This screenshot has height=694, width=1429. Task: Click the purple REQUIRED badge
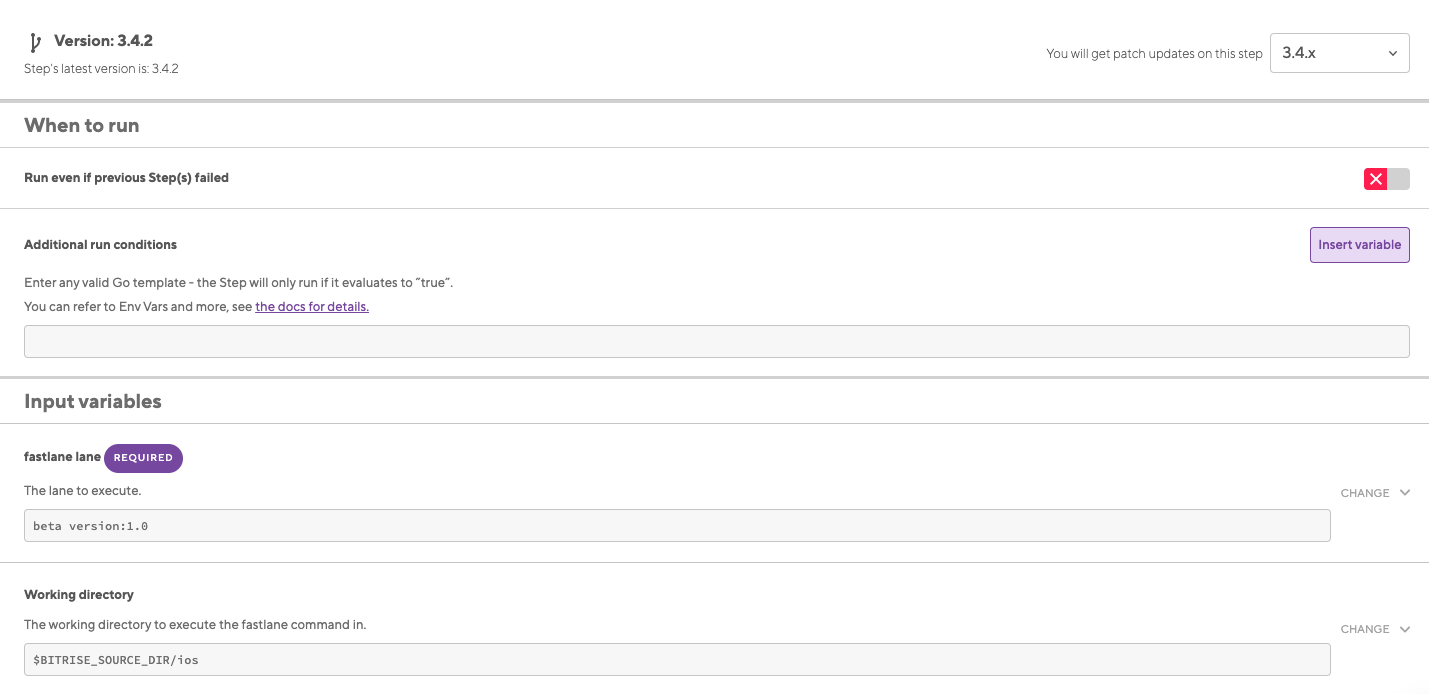tap(143, 458)
